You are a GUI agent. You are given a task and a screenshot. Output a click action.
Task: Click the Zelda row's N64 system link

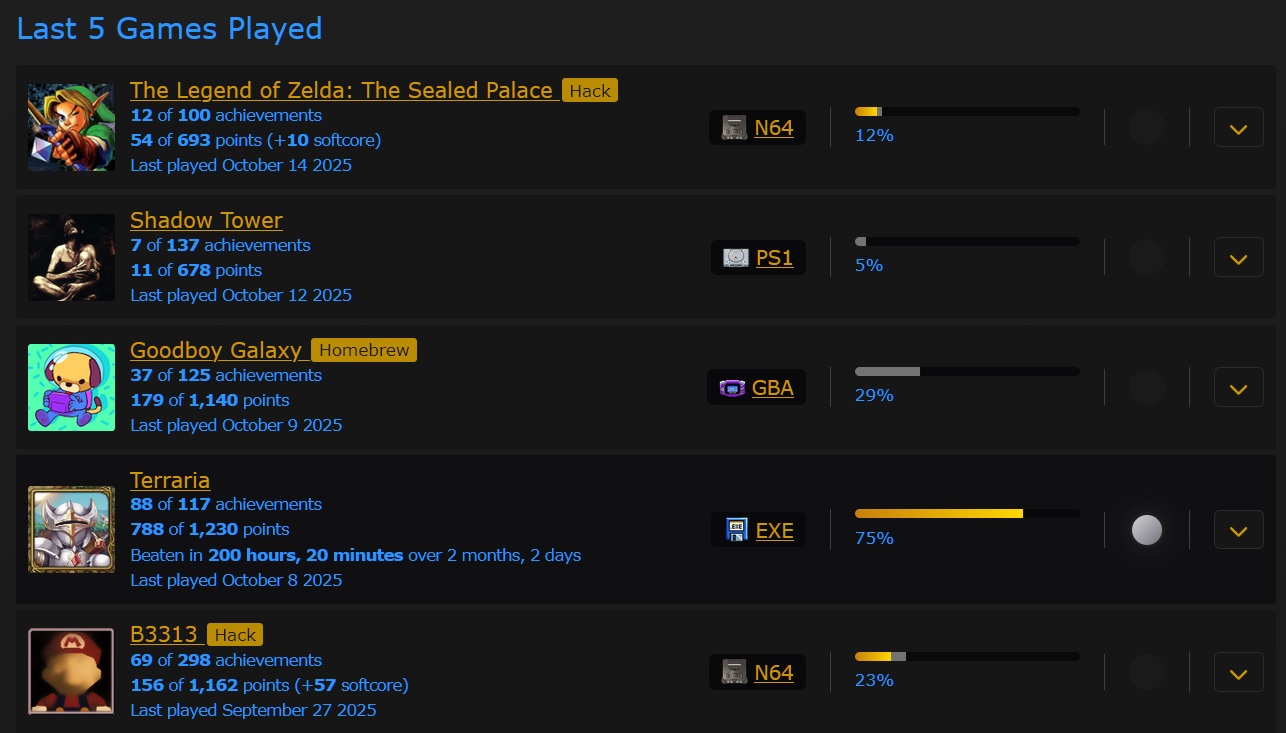pos(773,128)
